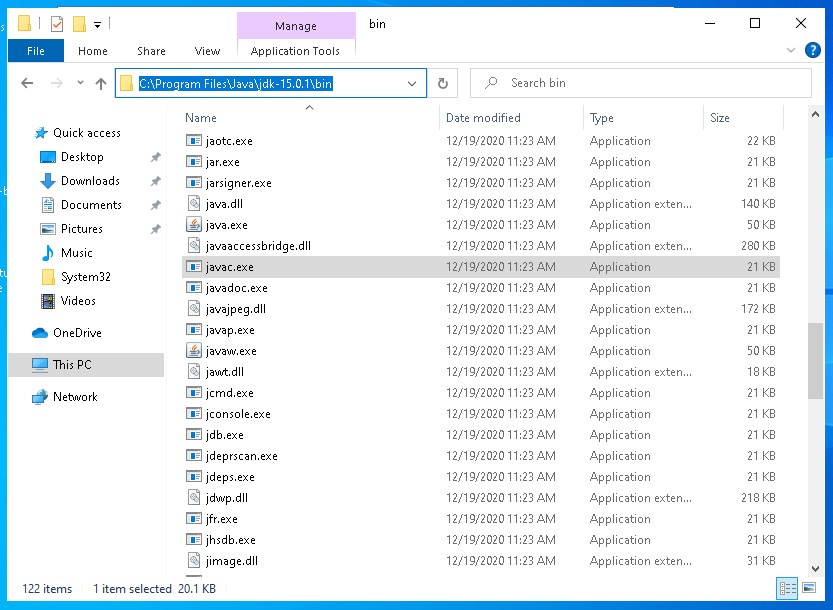Viewport: 833px width, 610px height.
Task: Click in the Search bin field
Action: (x=640, y=83)
